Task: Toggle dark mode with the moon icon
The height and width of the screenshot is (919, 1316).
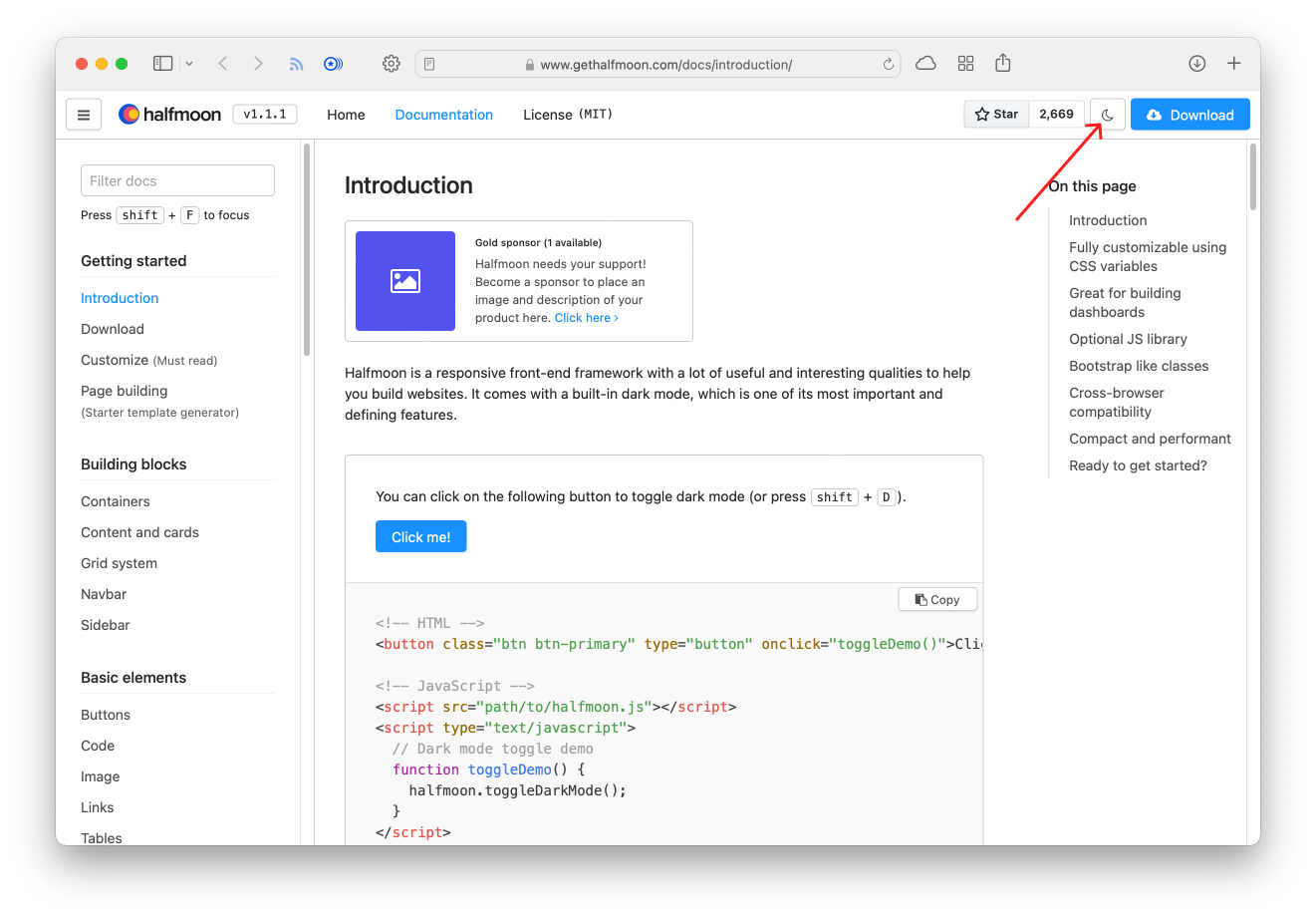Action: pyautogui.click(x=1107, y=115)
